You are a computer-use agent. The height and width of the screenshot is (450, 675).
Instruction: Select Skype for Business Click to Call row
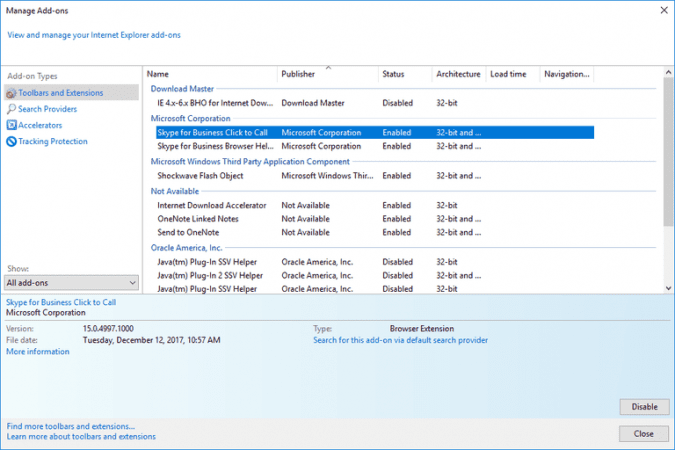375,133
